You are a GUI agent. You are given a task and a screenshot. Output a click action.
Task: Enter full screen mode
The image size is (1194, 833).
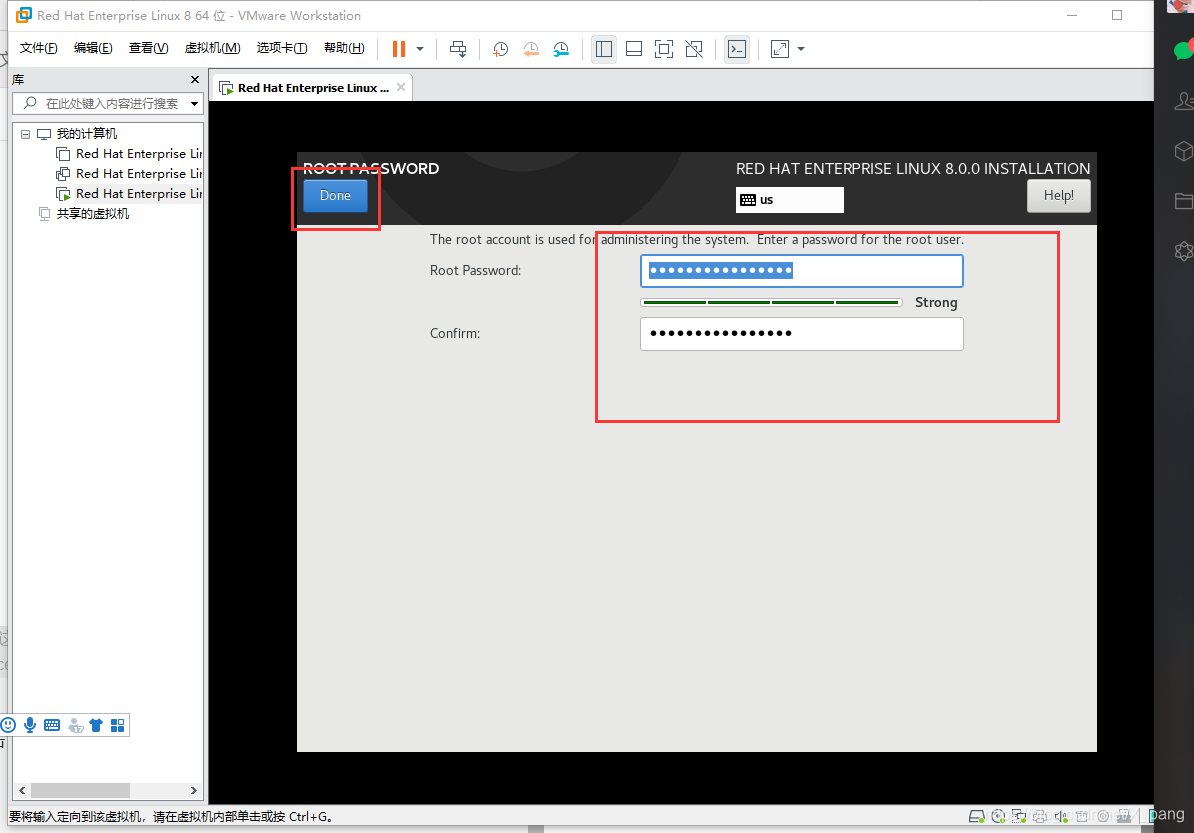tap(664, 49)
